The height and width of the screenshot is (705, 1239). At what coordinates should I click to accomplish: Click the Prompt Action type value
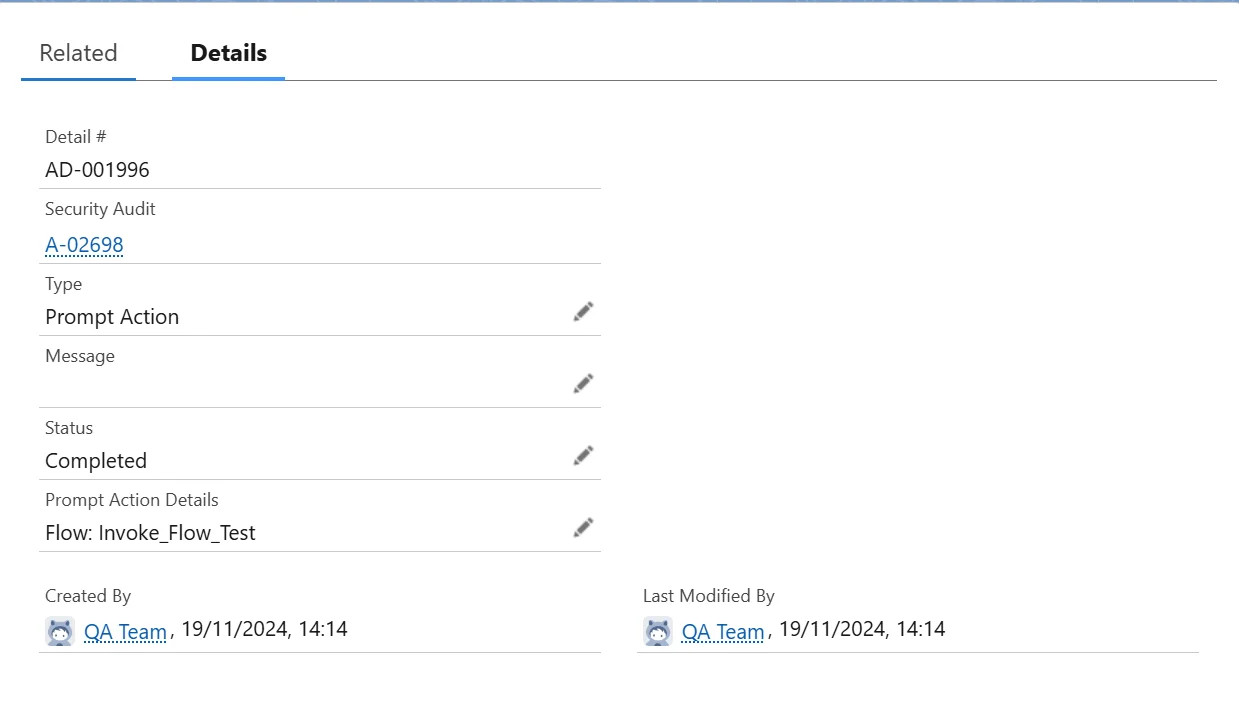point(112,317)
